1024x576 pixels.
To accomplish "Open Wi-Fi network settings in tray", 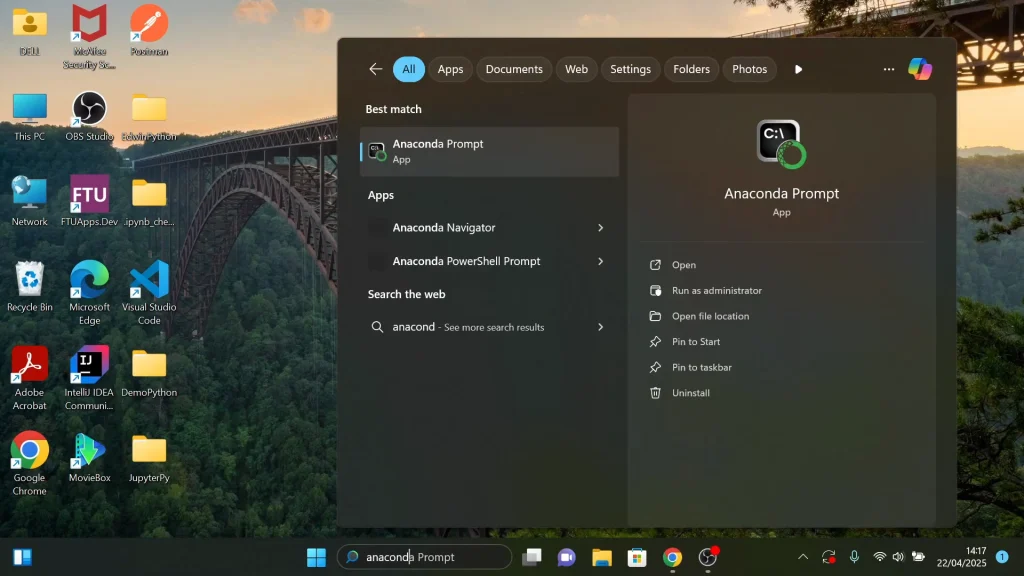I will click(x=880, y=557).
